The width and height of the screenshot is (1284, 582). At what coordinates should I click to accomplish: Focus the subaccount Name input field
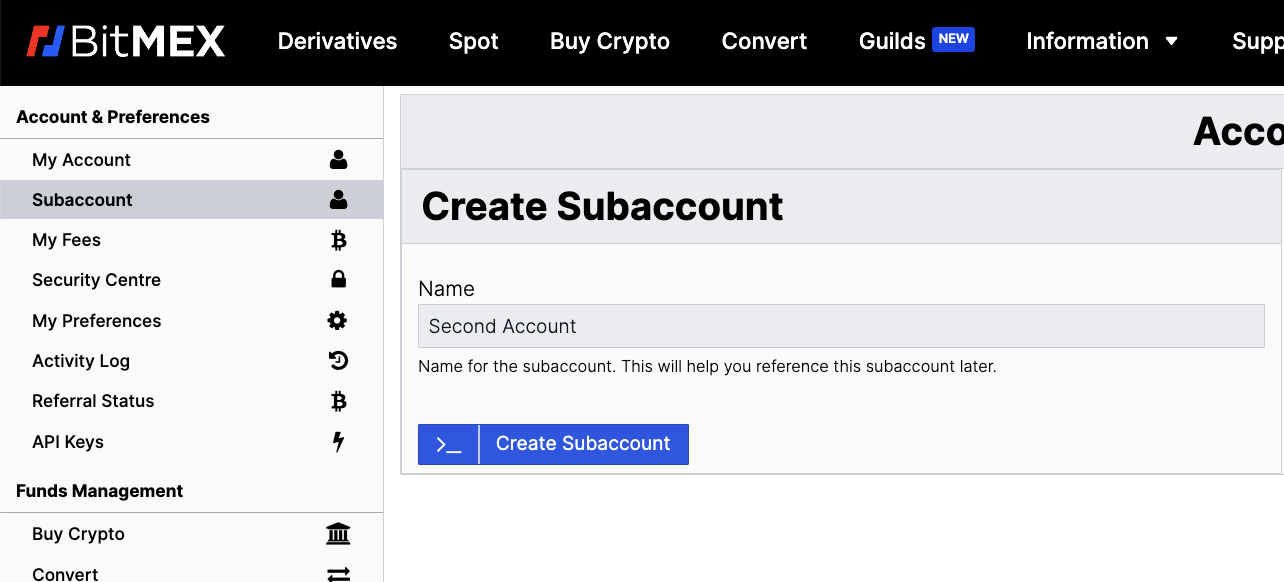tap(841, 326)
